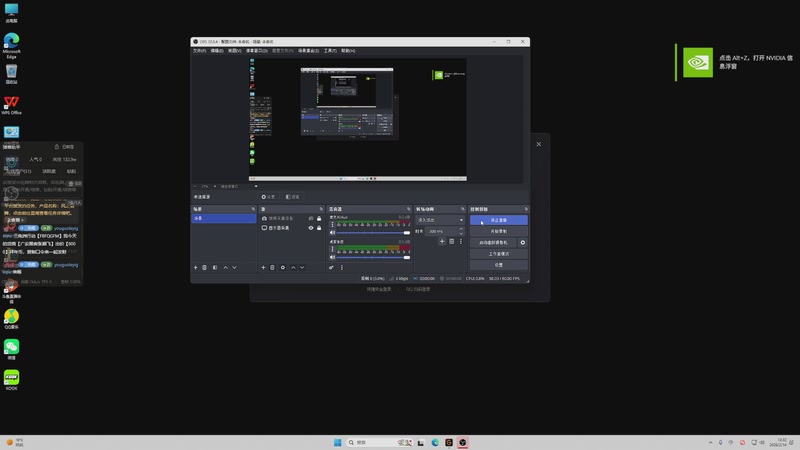The width and height of the screenshot is (800, 450).
Task: Mute the desktop audio channel
Action: point(333,257)
